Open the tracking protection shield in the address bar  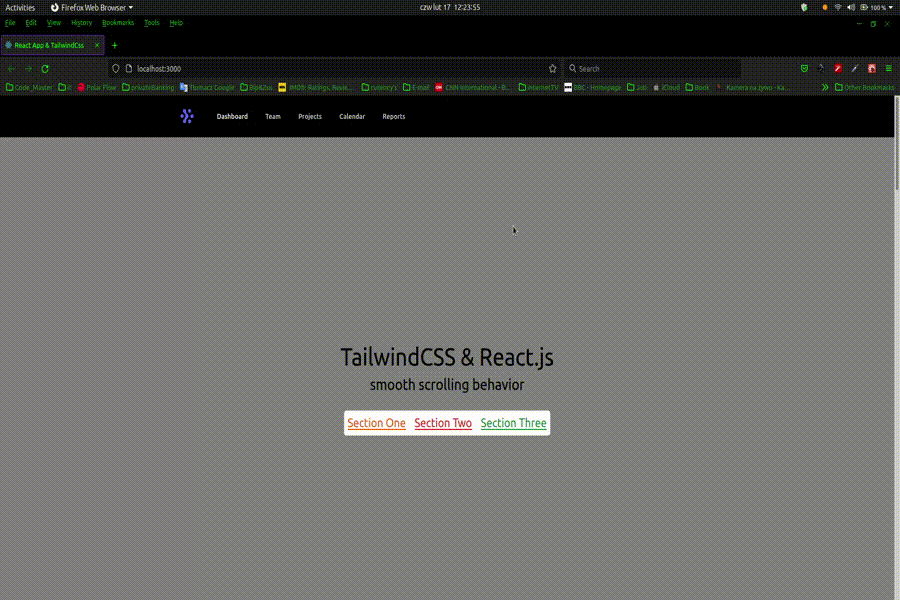click(x=116, y=69)
